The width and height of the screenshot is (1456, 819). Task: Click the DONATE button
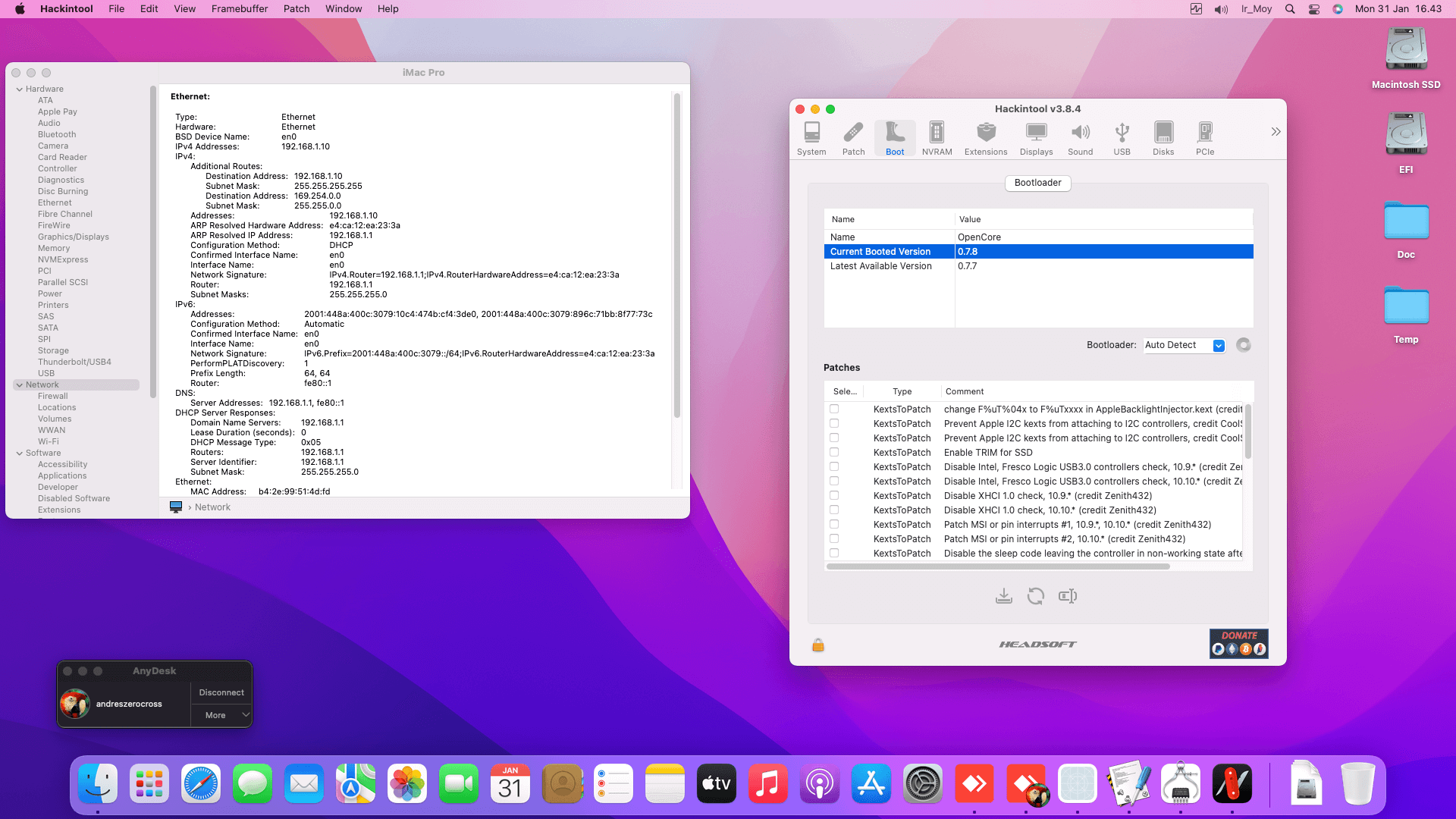point(1238,643)
